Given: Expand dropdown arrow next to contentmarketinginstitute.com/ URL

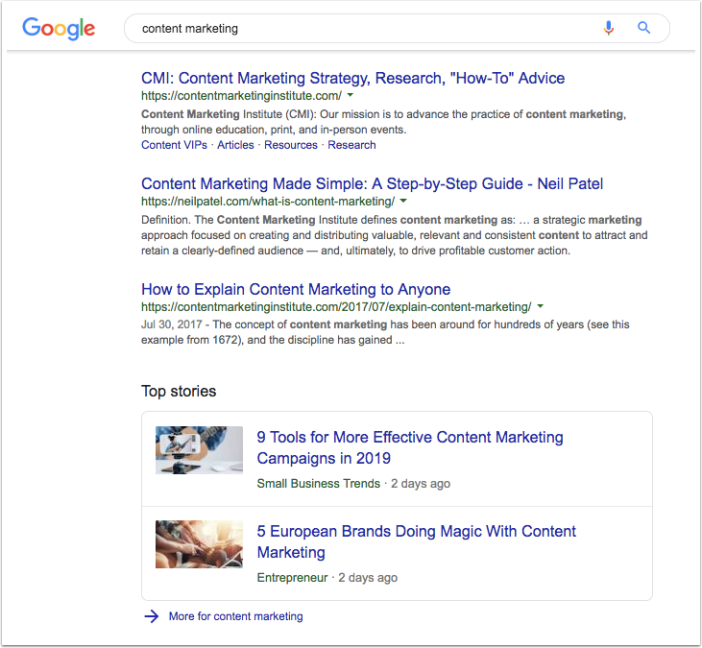Looking at the screenshot, I should (x=350, y=95).
